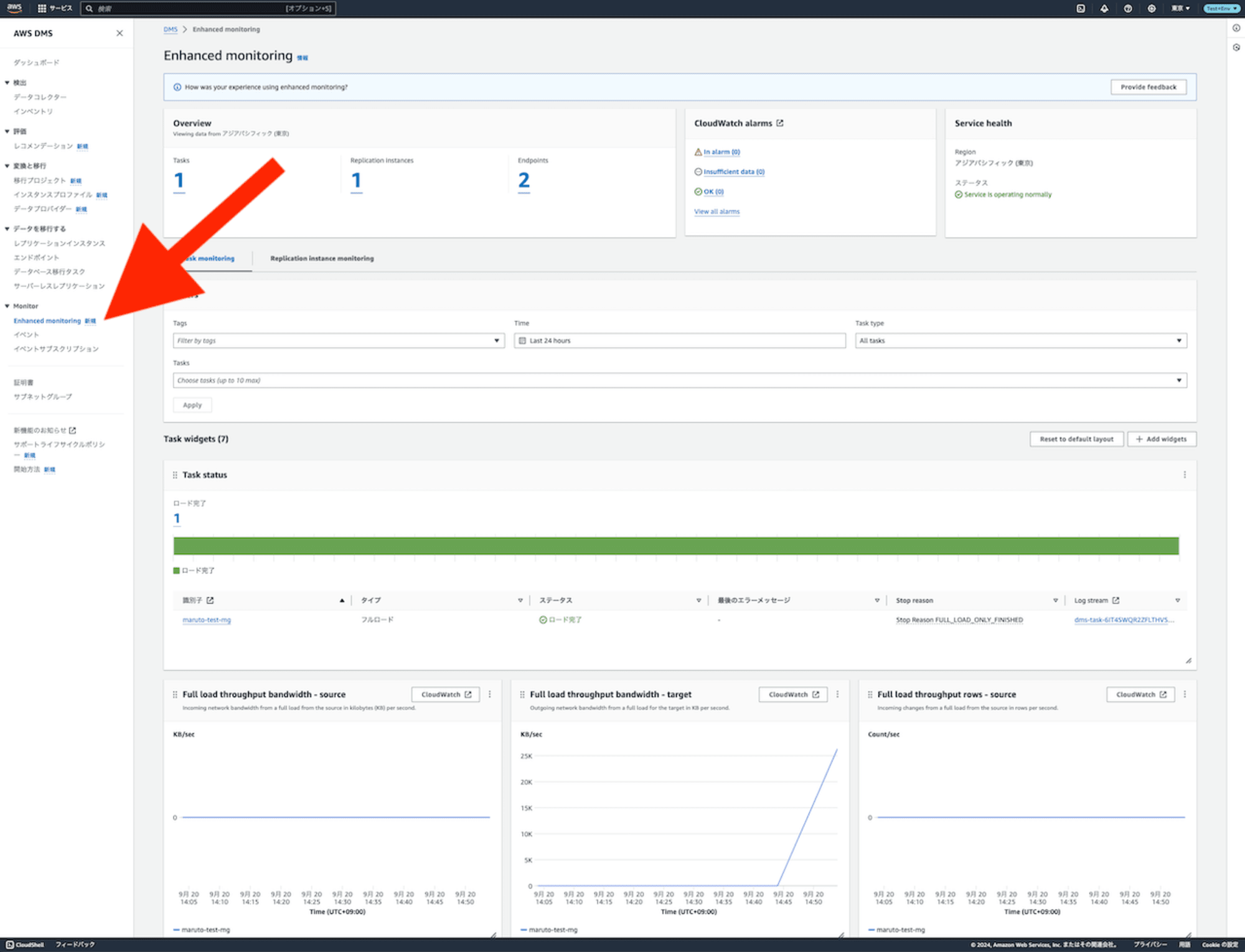Open options menu of bandwidth target widget

[x=837, y=694]
